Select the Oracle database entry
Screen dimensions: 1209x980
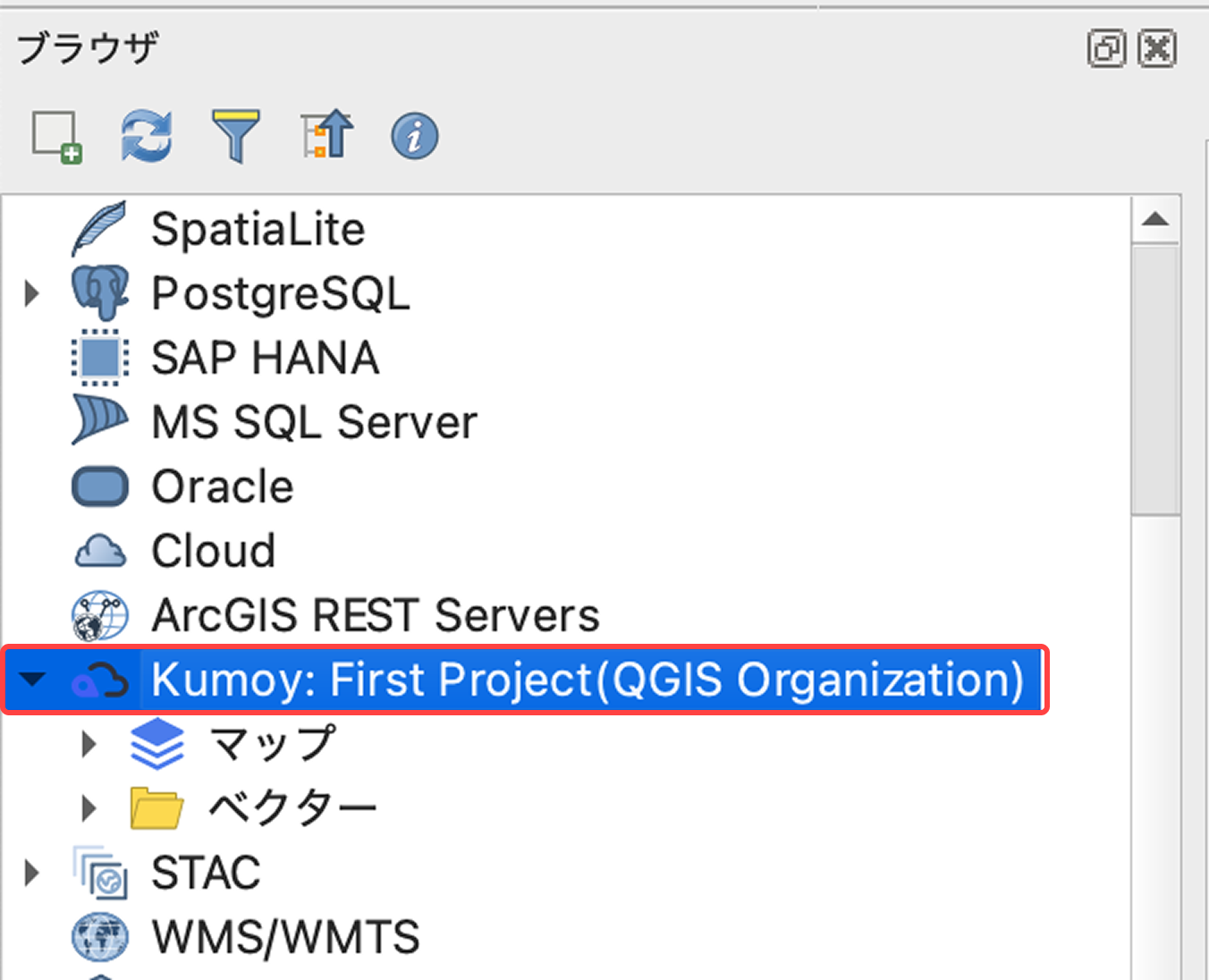point(222,486)
